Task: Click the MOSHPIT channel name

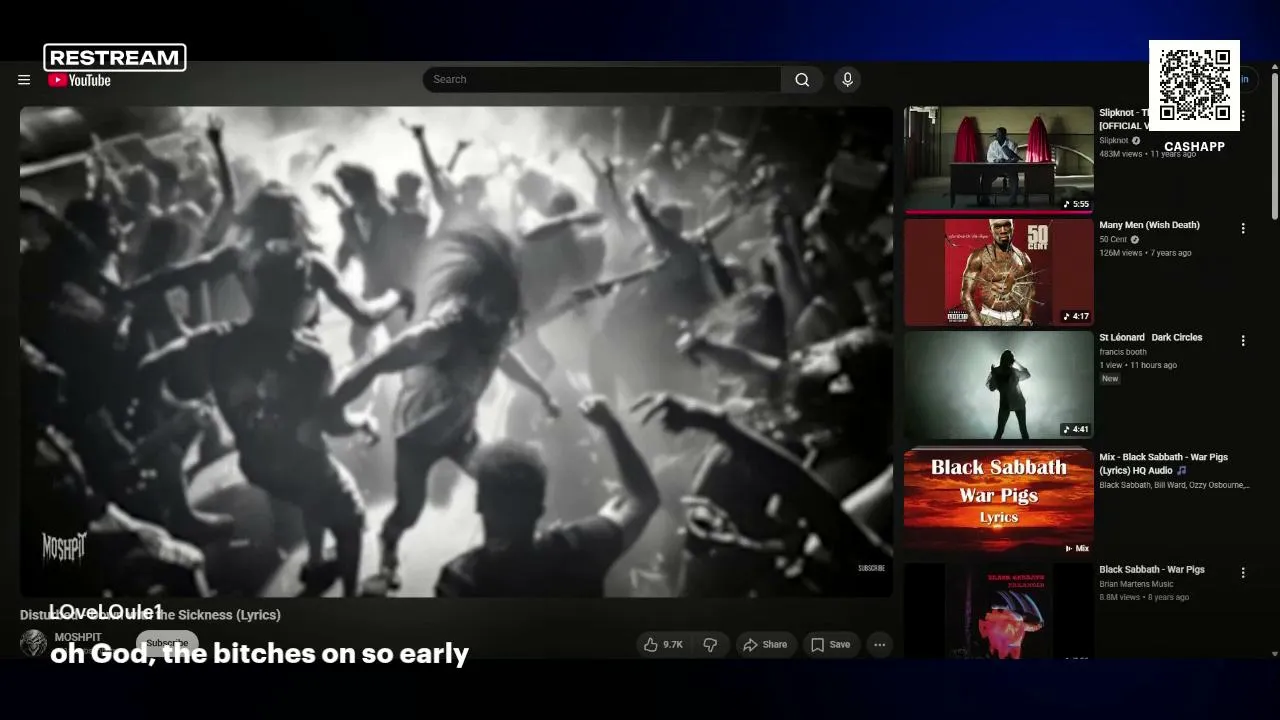Action: pos(78,637)
